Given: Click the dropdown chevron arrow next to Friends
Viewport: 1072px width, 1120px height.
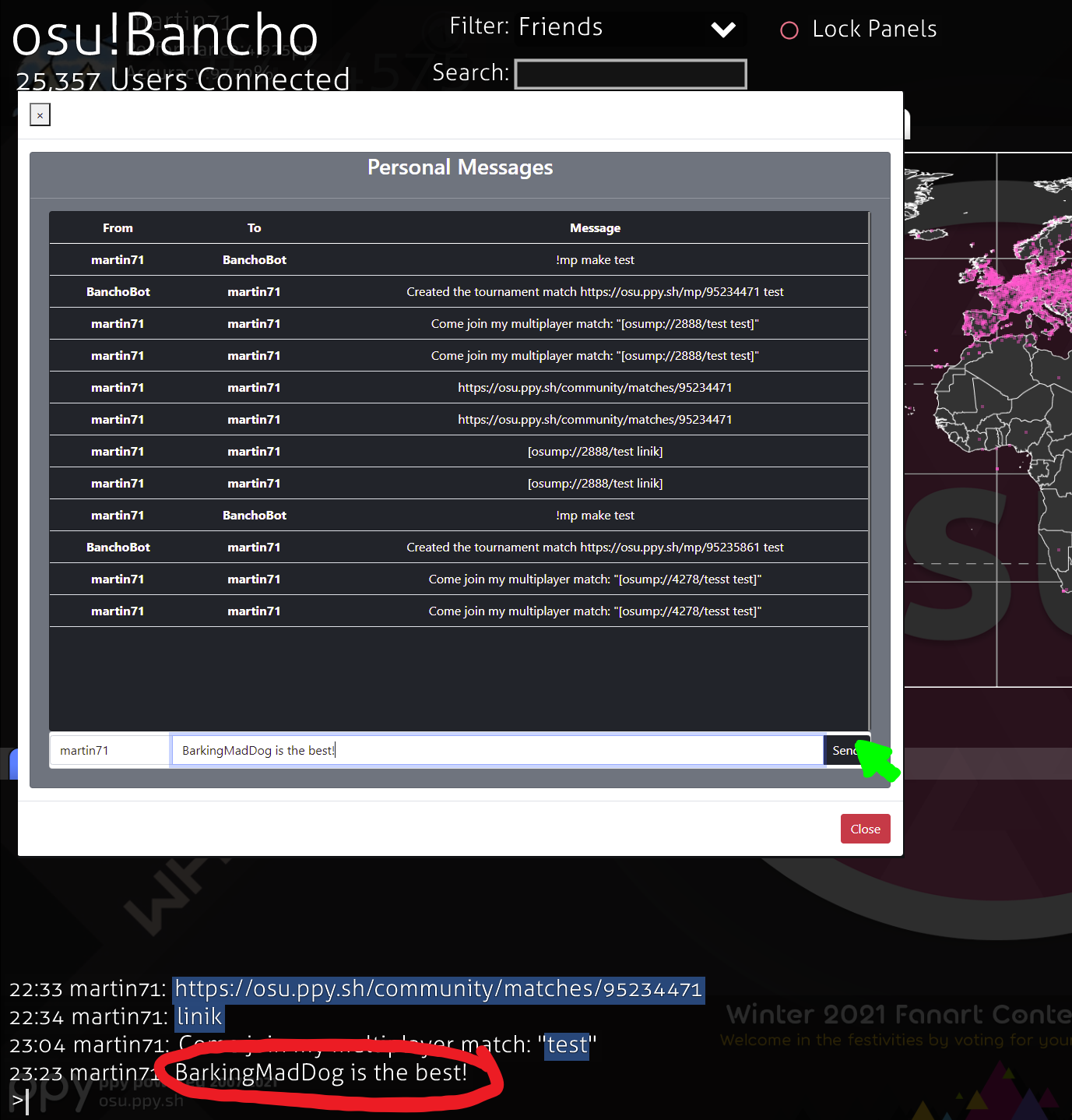Looking at the screenshot, I should [723, 30].
